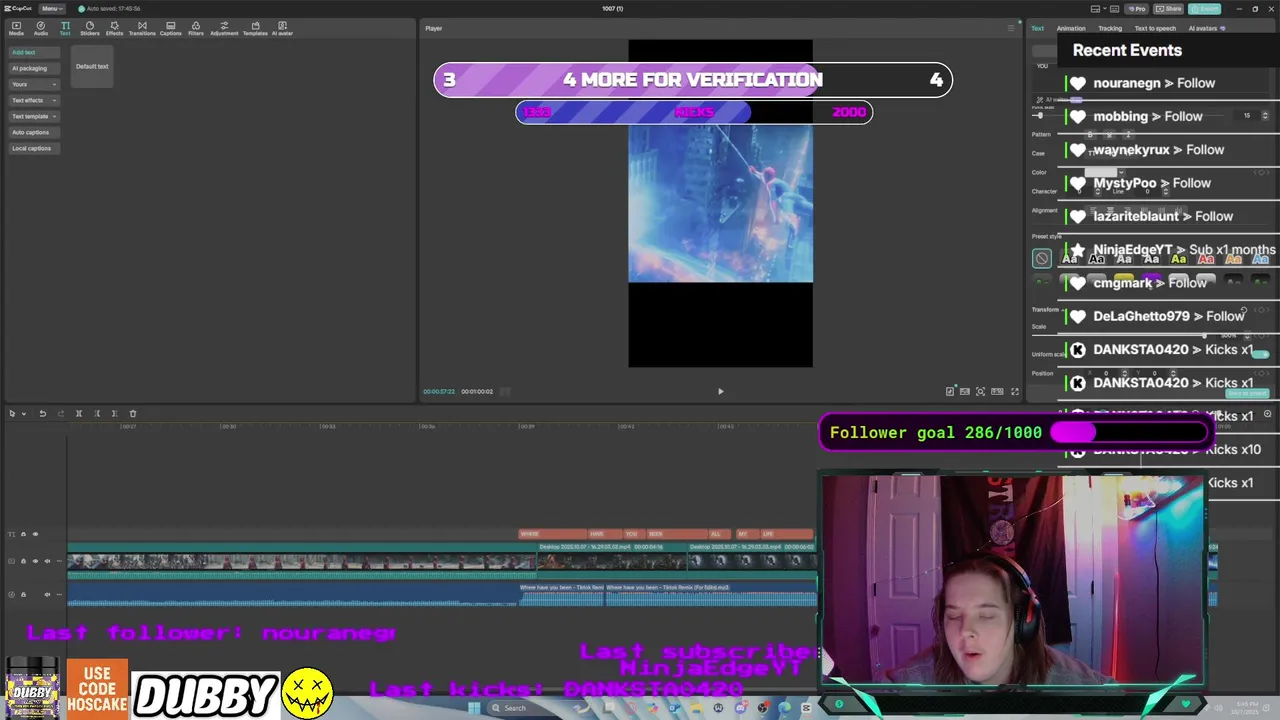
Task: Switch to the Tracking tab
Action: click(x=1110, y=28)
